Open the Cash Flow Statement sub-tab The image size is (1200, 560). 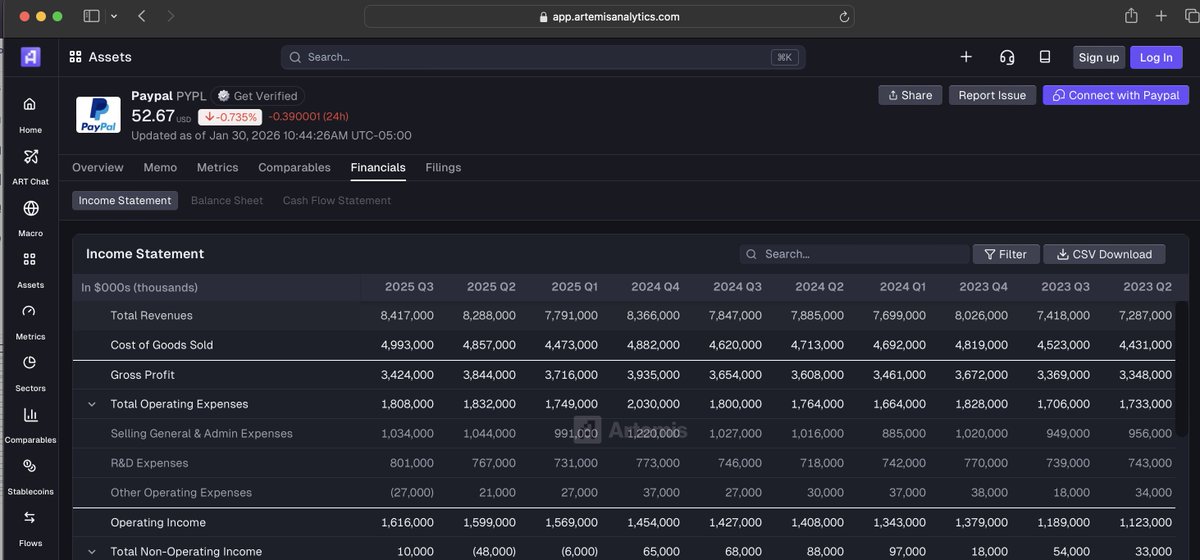336,201
